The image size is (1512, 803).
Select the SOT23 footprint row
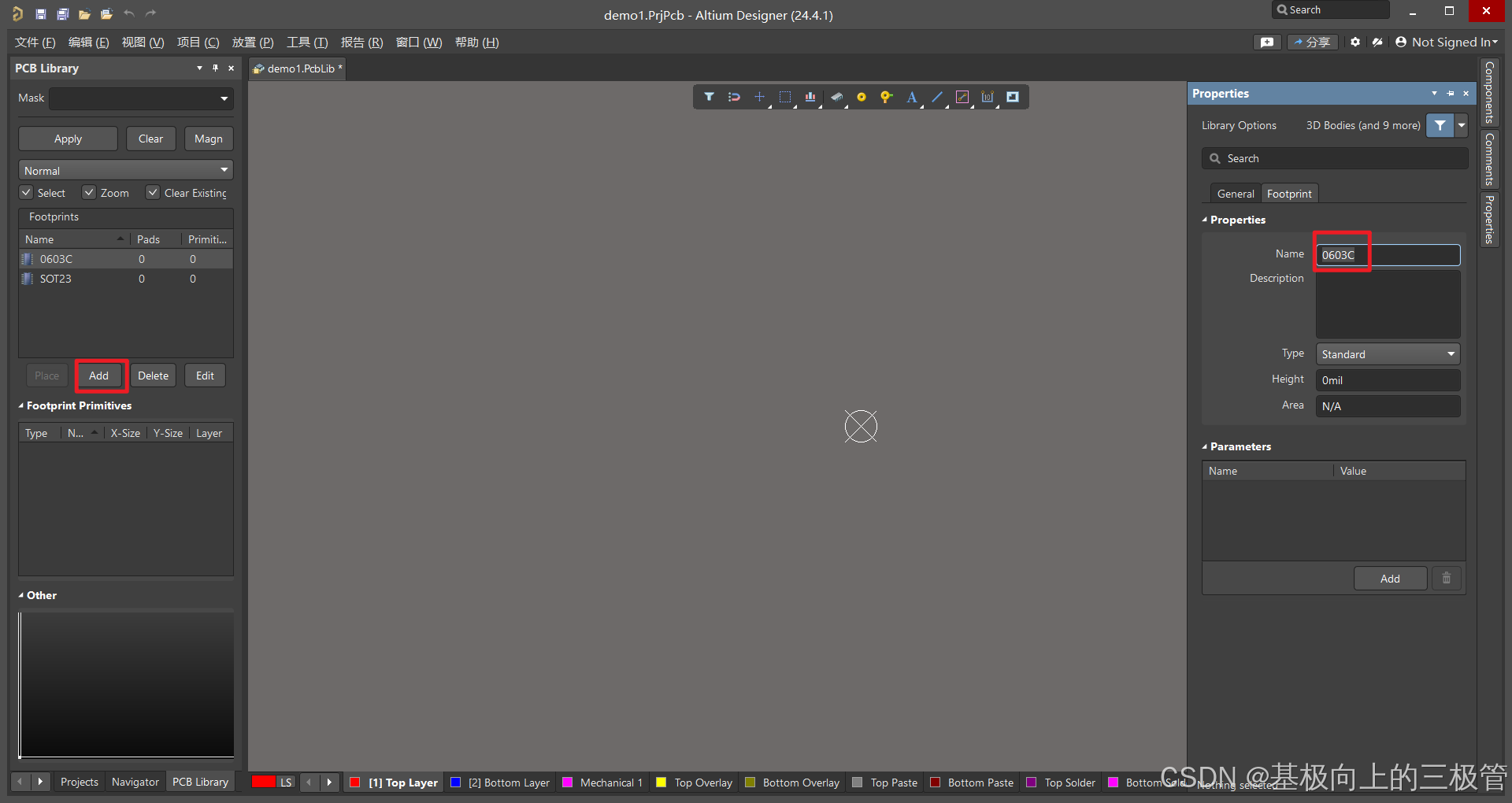pos(126,279)
